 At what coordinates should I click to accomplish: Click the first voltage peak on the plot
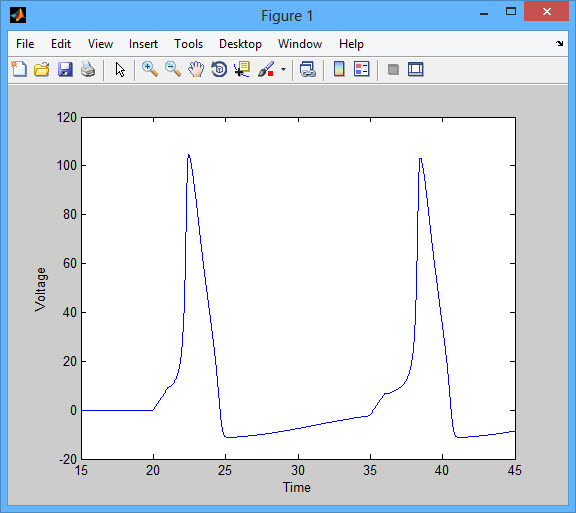[188, 155]
